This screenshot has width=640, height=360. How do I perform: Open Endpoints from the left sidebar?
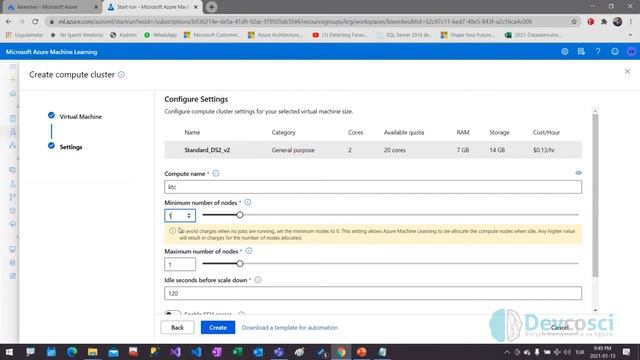tap(13, 224)
